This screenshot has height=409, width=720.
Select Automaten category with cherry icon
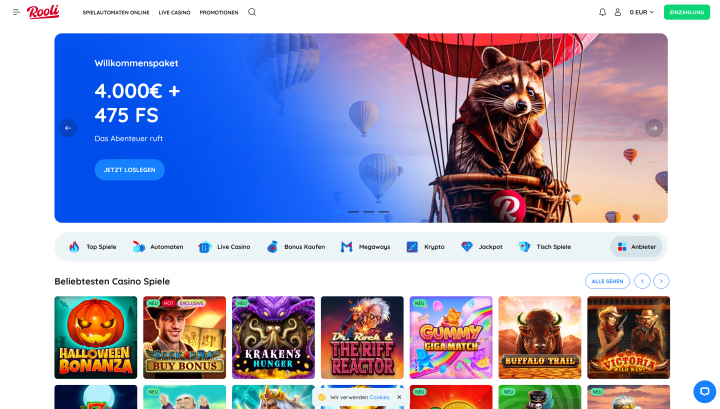pyautogui.click(x=158, y=247)
